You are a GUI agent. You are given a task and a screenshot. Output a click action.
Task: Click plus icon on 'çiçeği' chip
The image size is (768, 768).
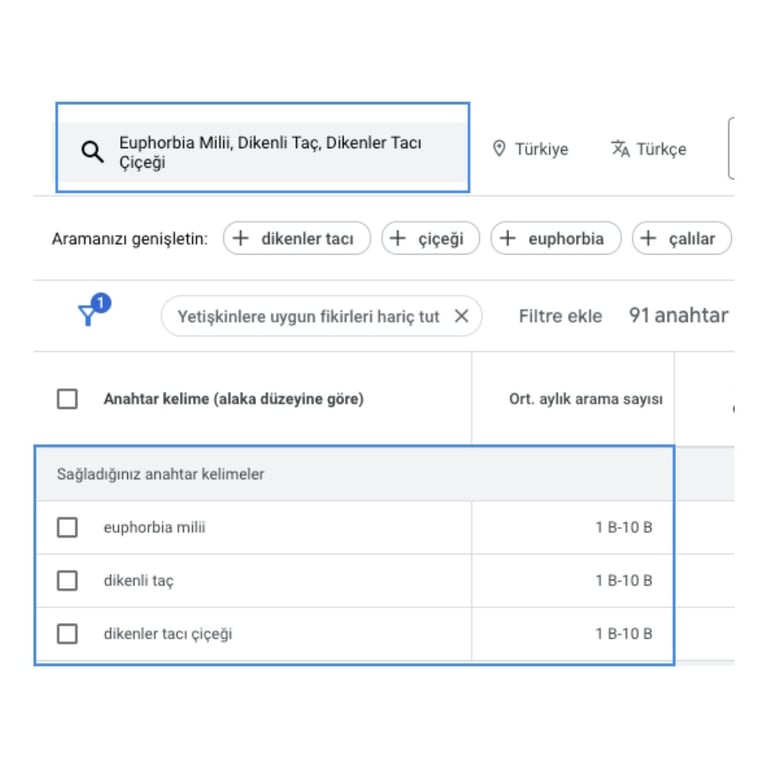(398, 239)
